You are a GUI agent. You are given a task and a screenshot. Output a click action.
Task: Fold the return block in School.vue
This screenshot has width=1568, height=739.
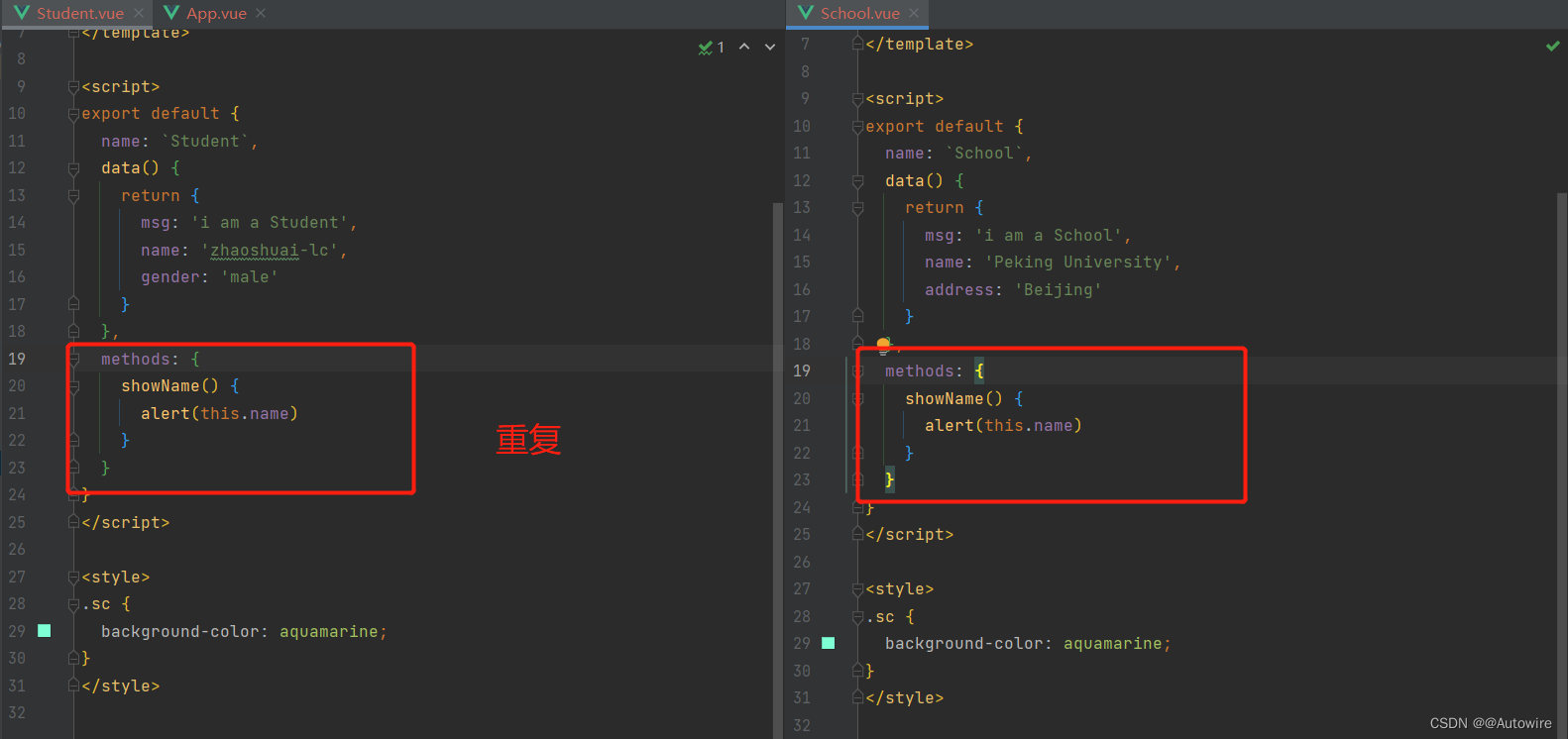coord(857,208)
